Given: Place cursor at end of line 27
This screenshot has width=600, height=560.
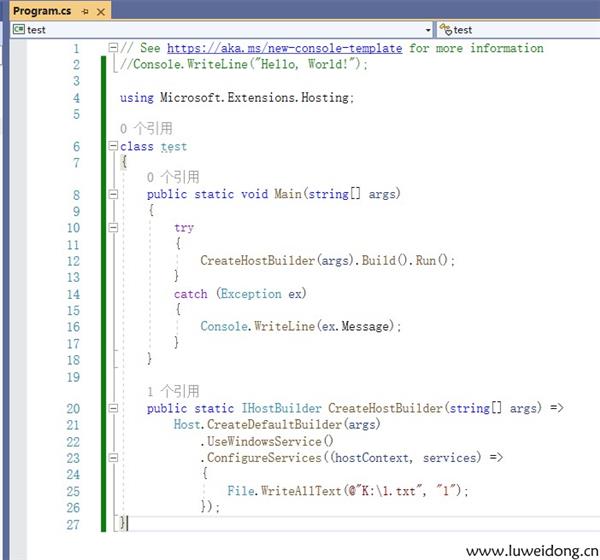Looking at the screenshot, I should tap(129, 523).
